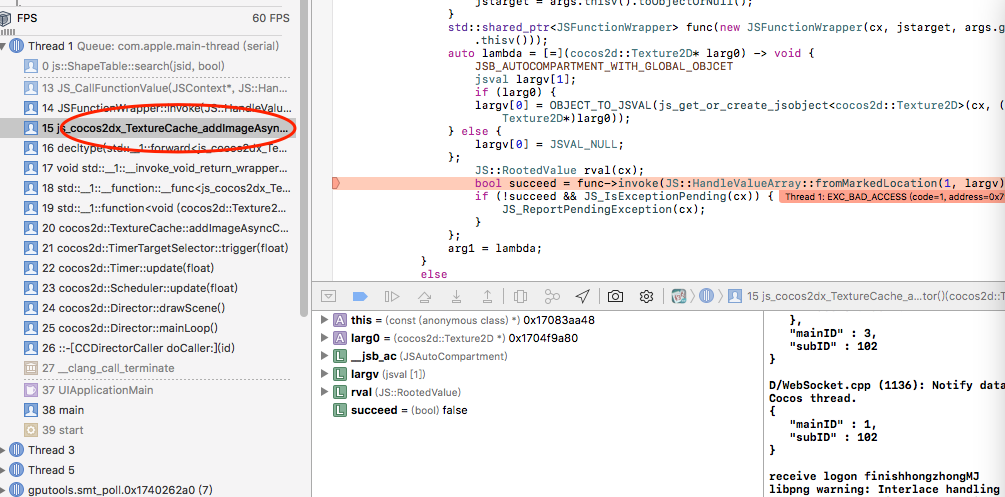Click the FPS gauge icon
Screen dimensions: 1005x497
pyautogui.click(x=7, y=19)
